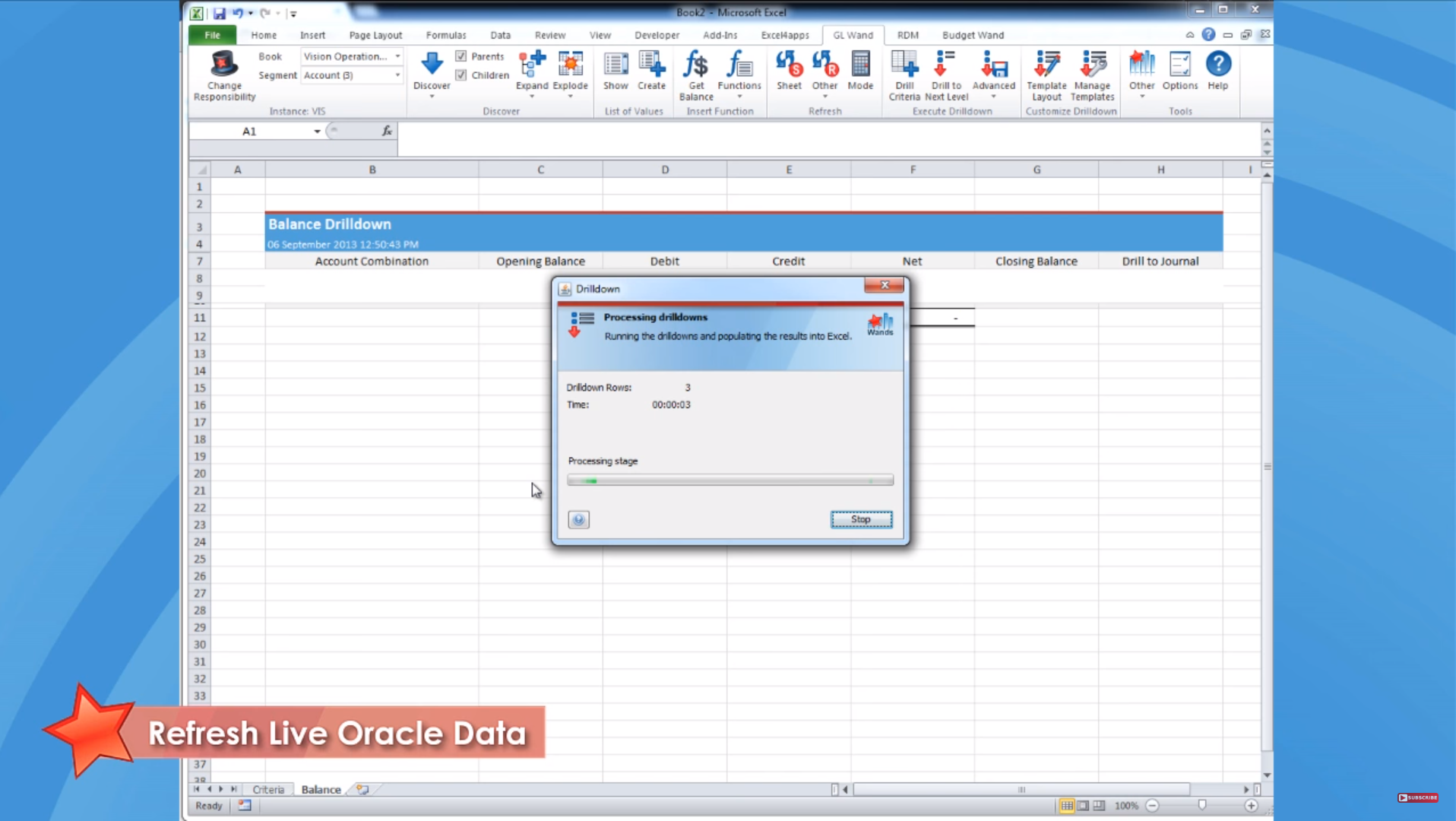
Task: Click the Processing stage progress bar
Action: [730, 480]
